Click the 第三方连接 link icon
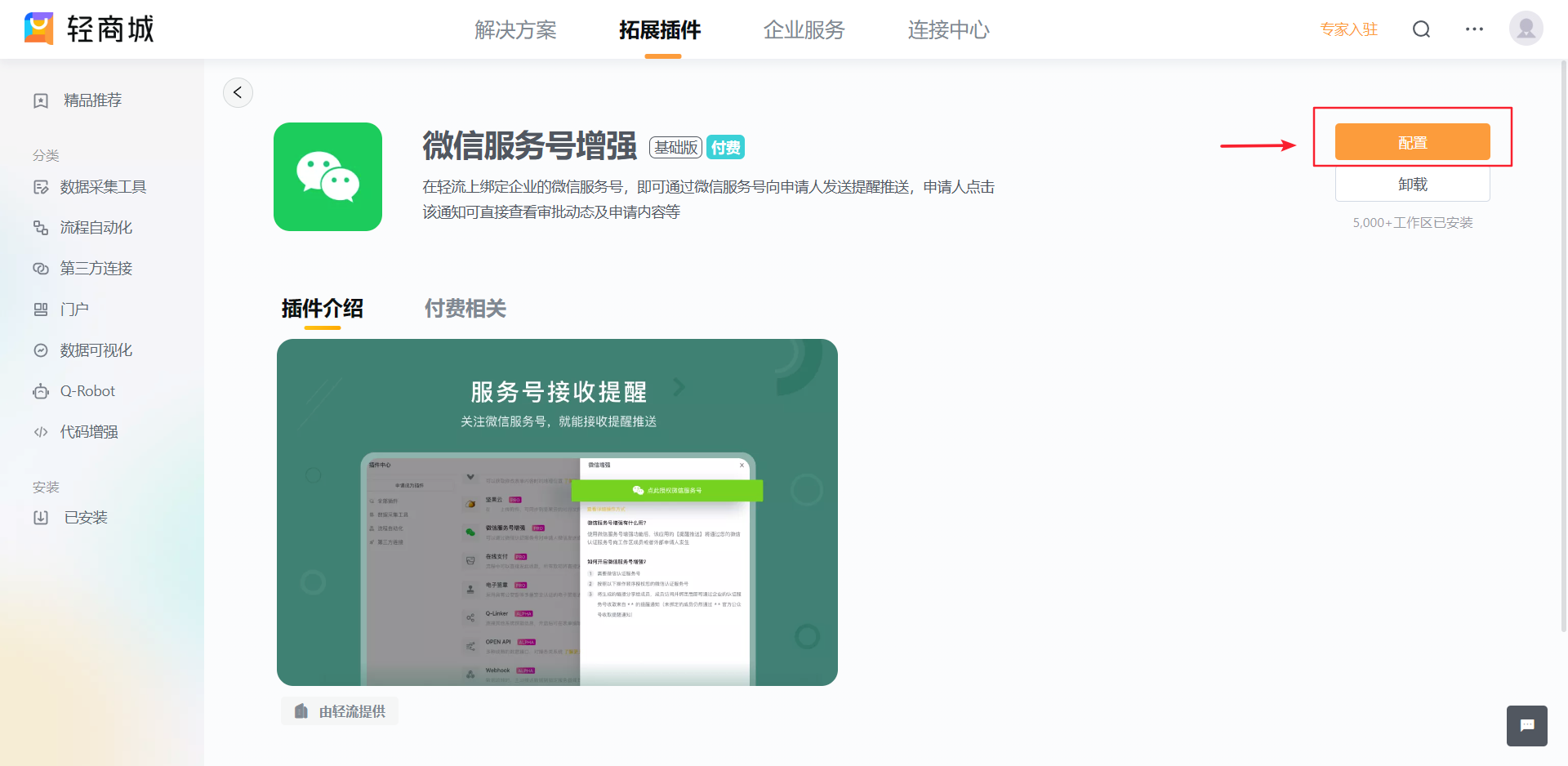Screen dimensions: 1568x766 pyautogui.click(x=41, y=269)
